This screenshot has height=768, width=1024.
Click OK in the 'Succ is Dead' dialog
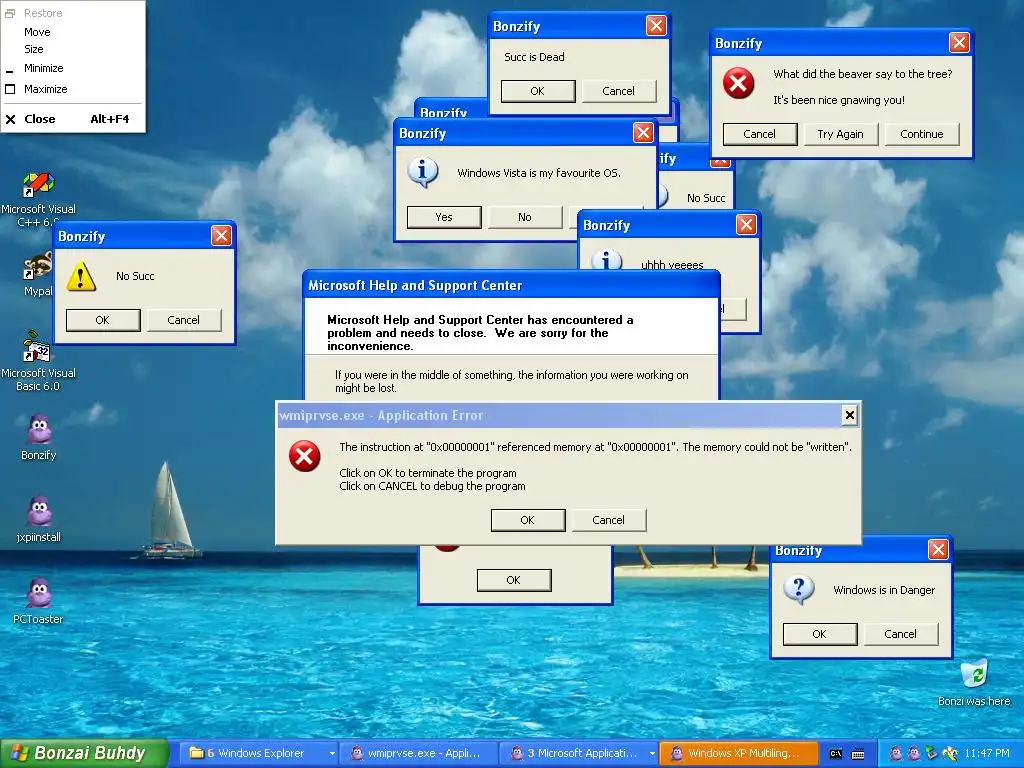tap(537, 91)
